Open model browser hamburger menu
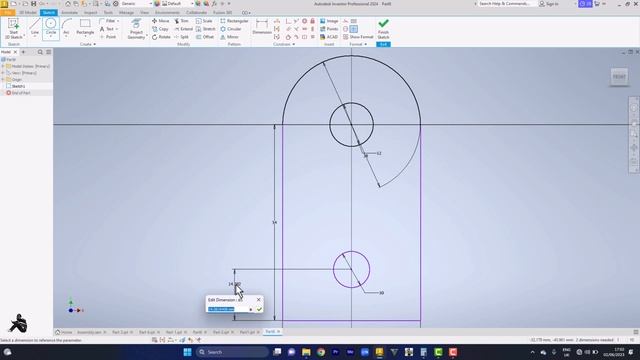 tap(49, 52)
